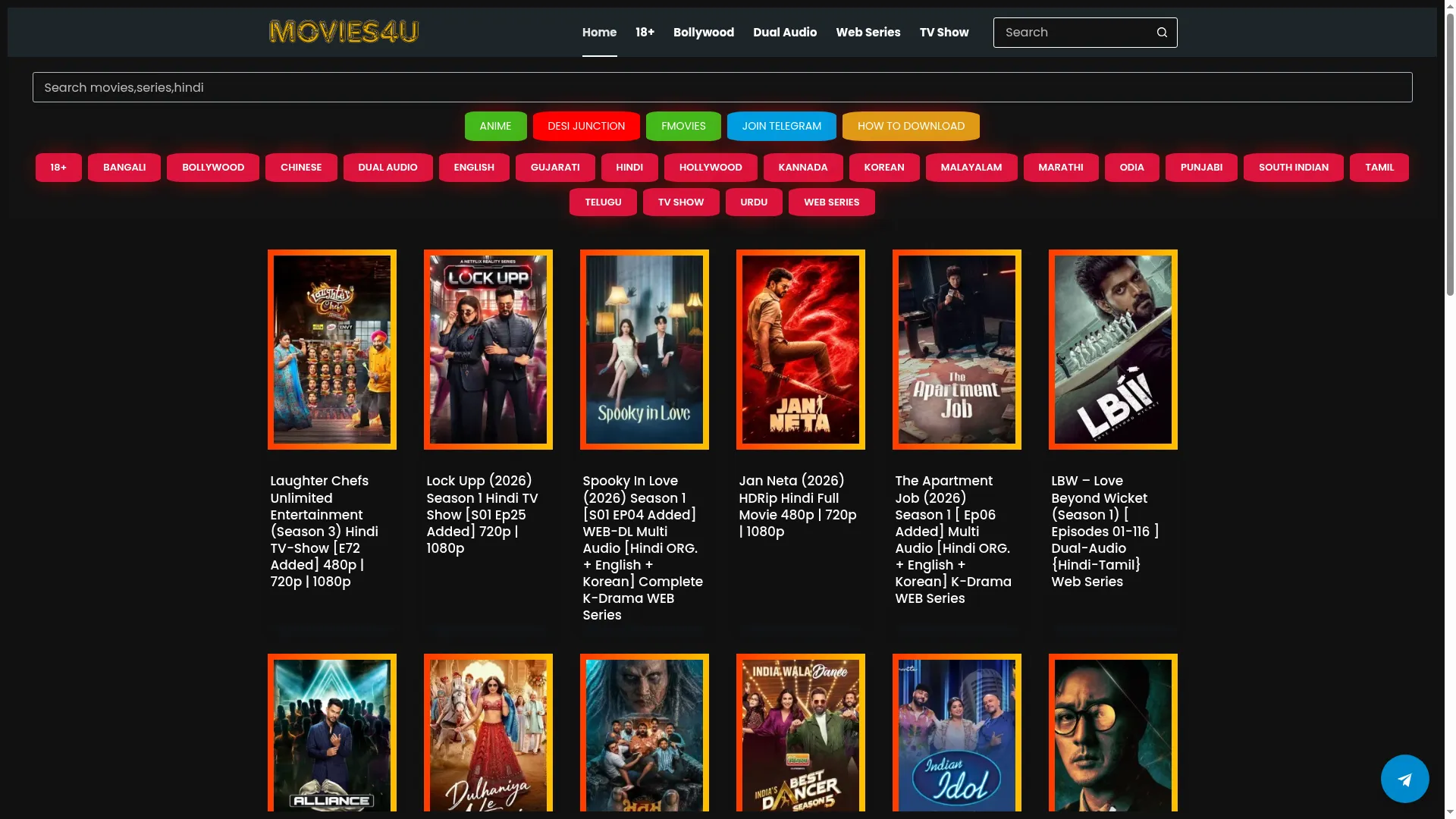Select the URDU category tag
Screen dimensions: 1456x819
754,202
